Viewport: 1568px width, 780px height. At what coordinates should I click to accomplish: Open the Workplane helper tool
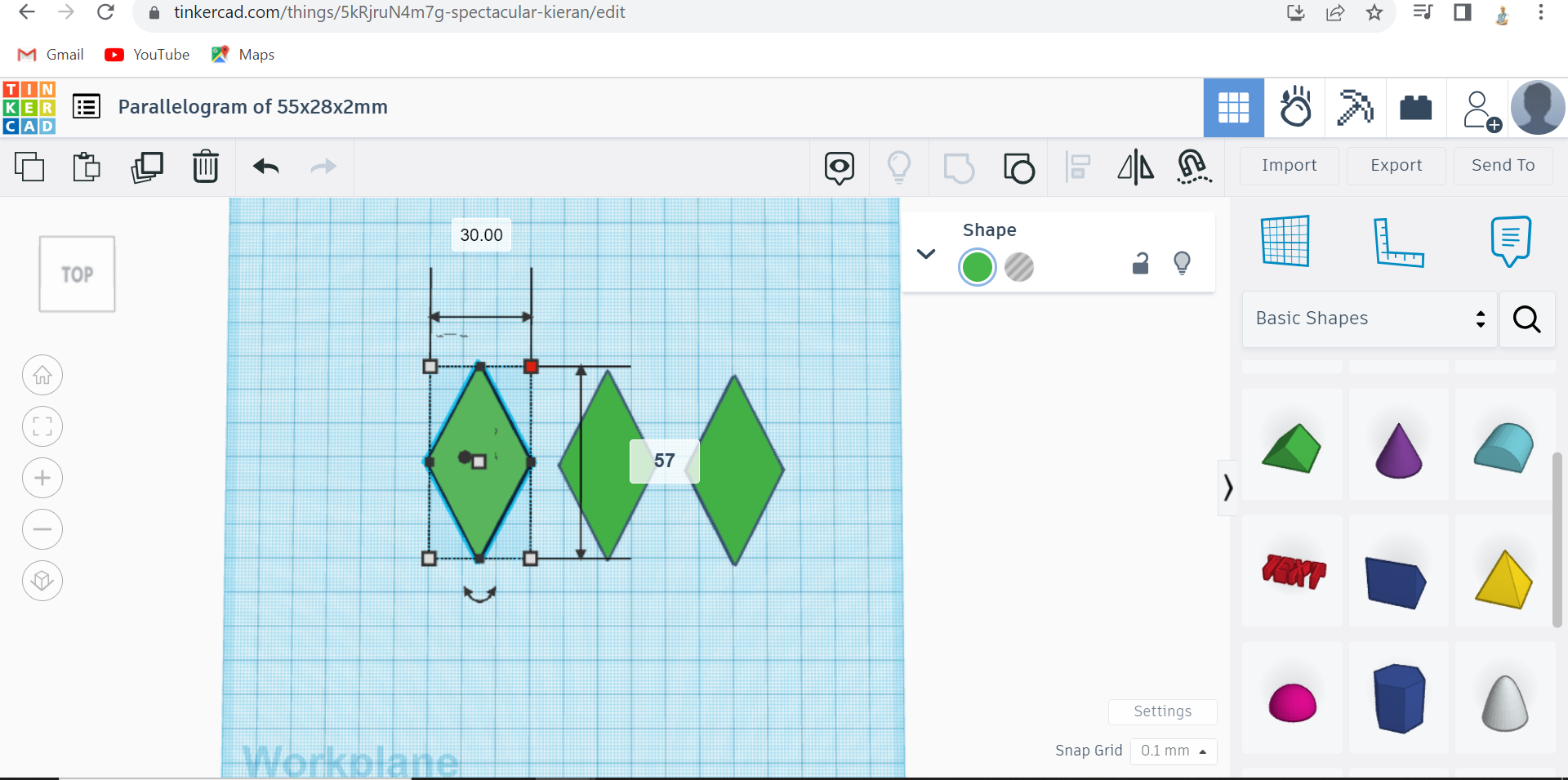1286,240
